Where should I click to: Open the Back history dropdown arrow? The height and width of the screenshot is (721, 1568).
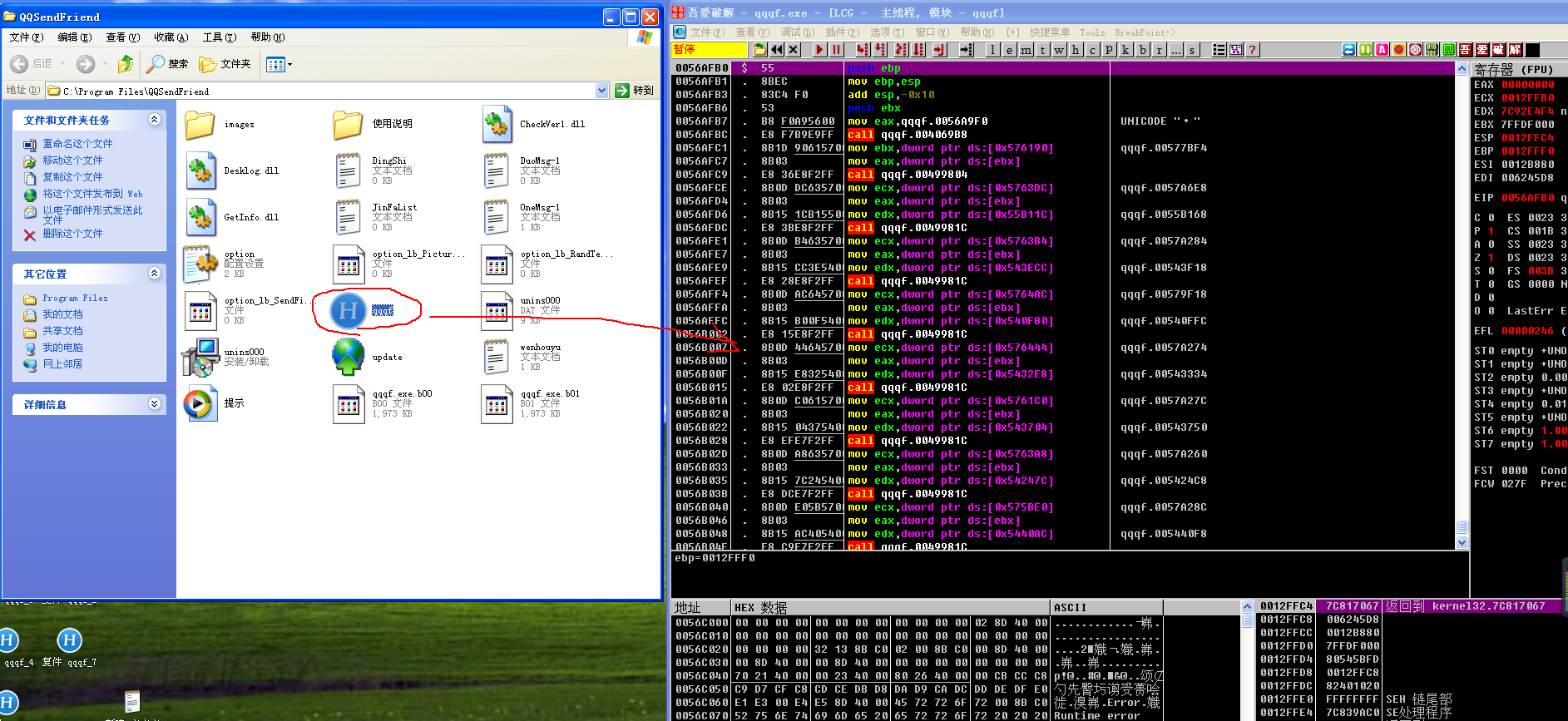pyautogui.click(x=62, y=64)
